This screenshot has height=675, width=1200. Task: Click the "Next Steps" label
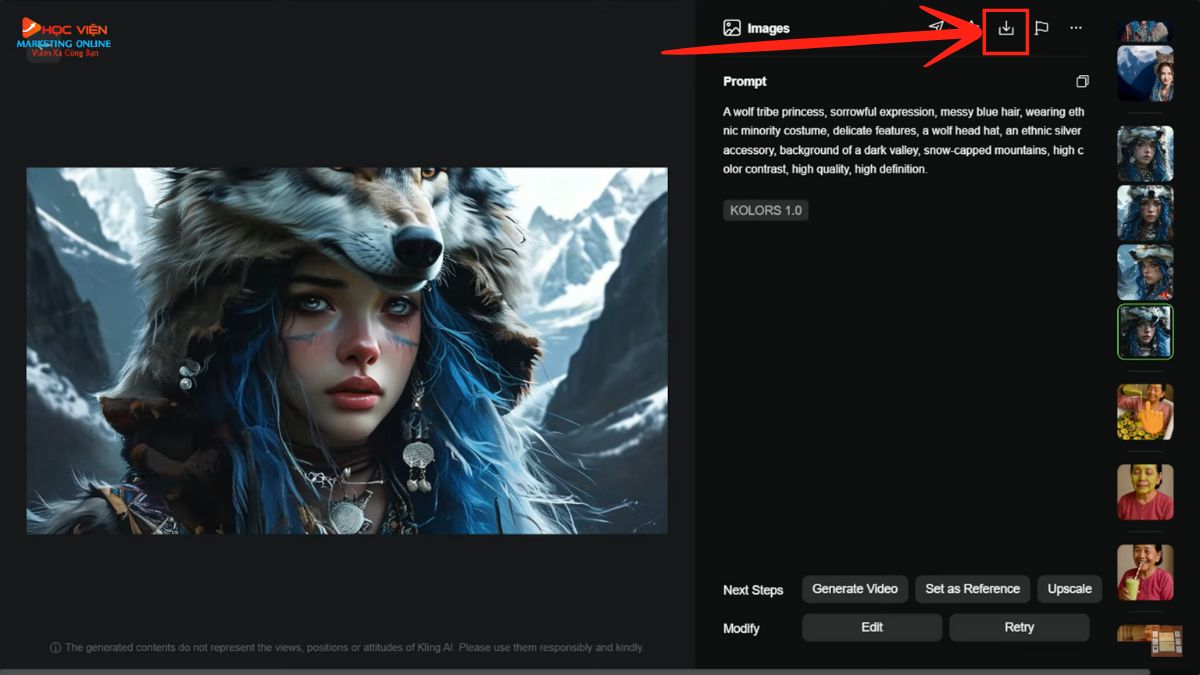pyautogui.click(x=753, y=590)
